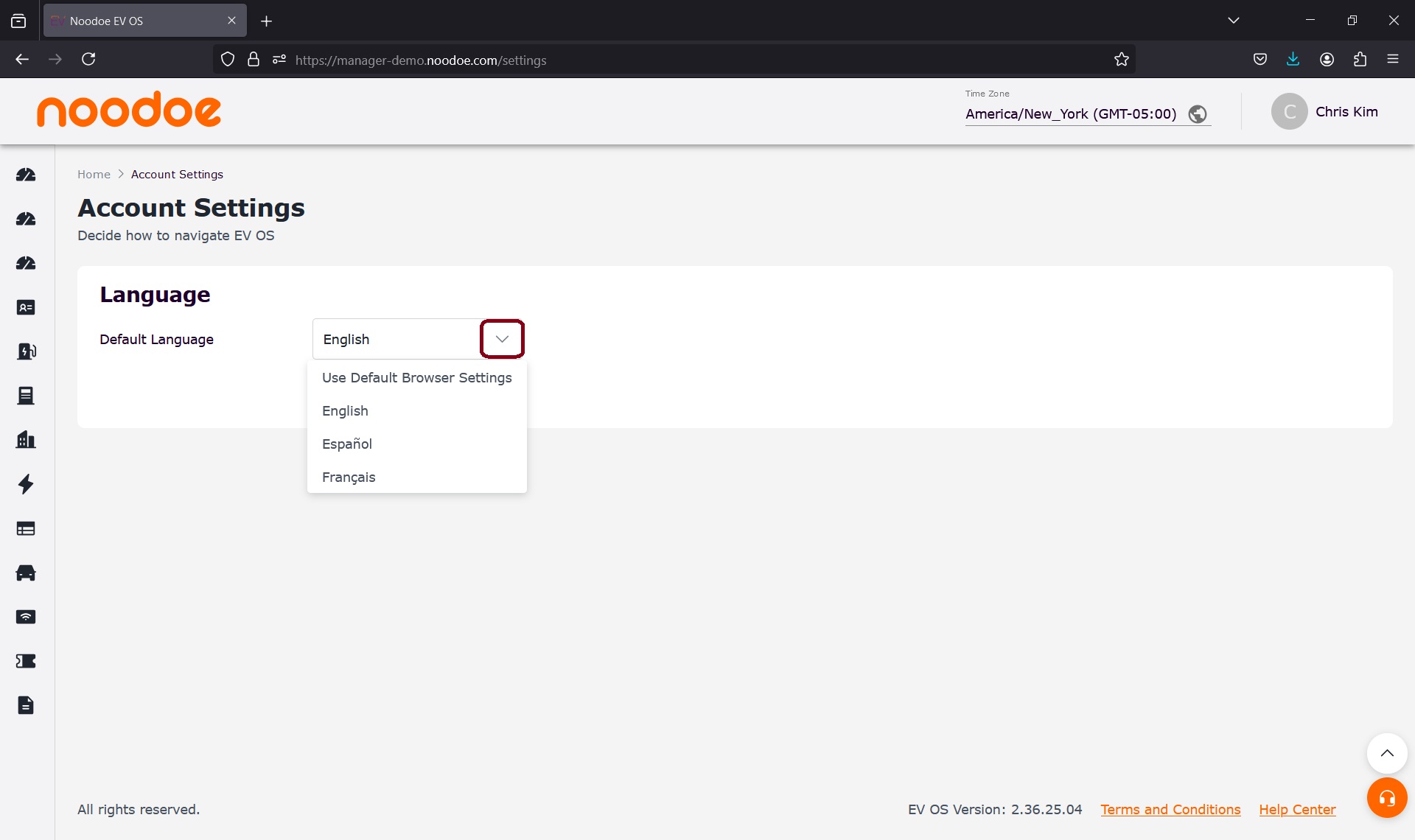Screen dimensions: 1415x840
Task: Select Use Default Browser Settings option
Action: 416,378
